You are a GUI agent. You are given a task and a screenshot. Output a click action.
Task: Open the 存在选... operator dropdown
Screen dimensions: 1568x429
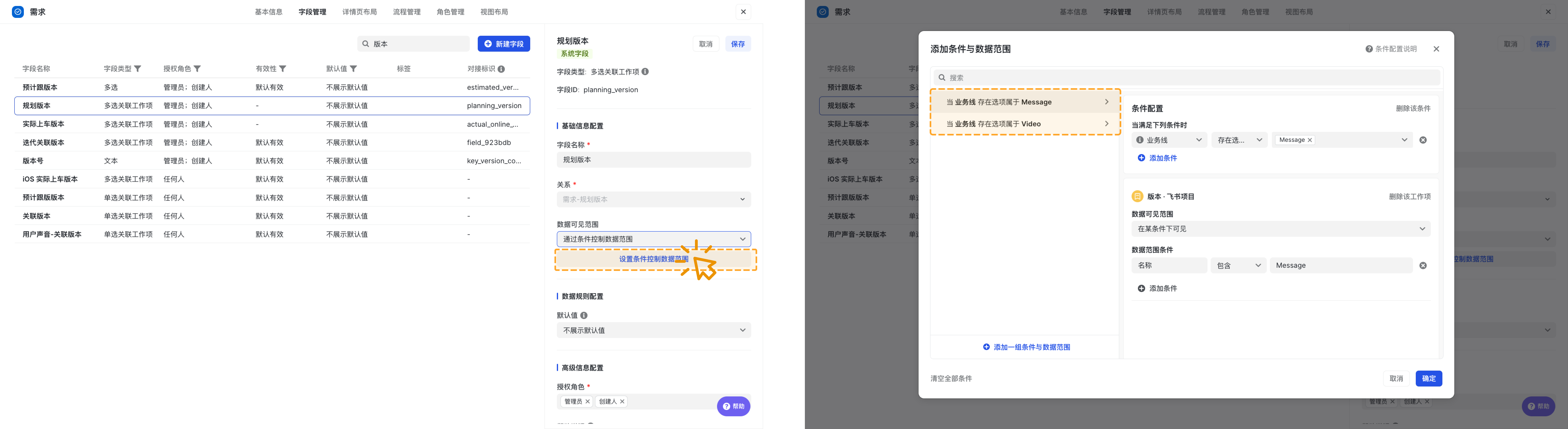(x=1239, y=140)
